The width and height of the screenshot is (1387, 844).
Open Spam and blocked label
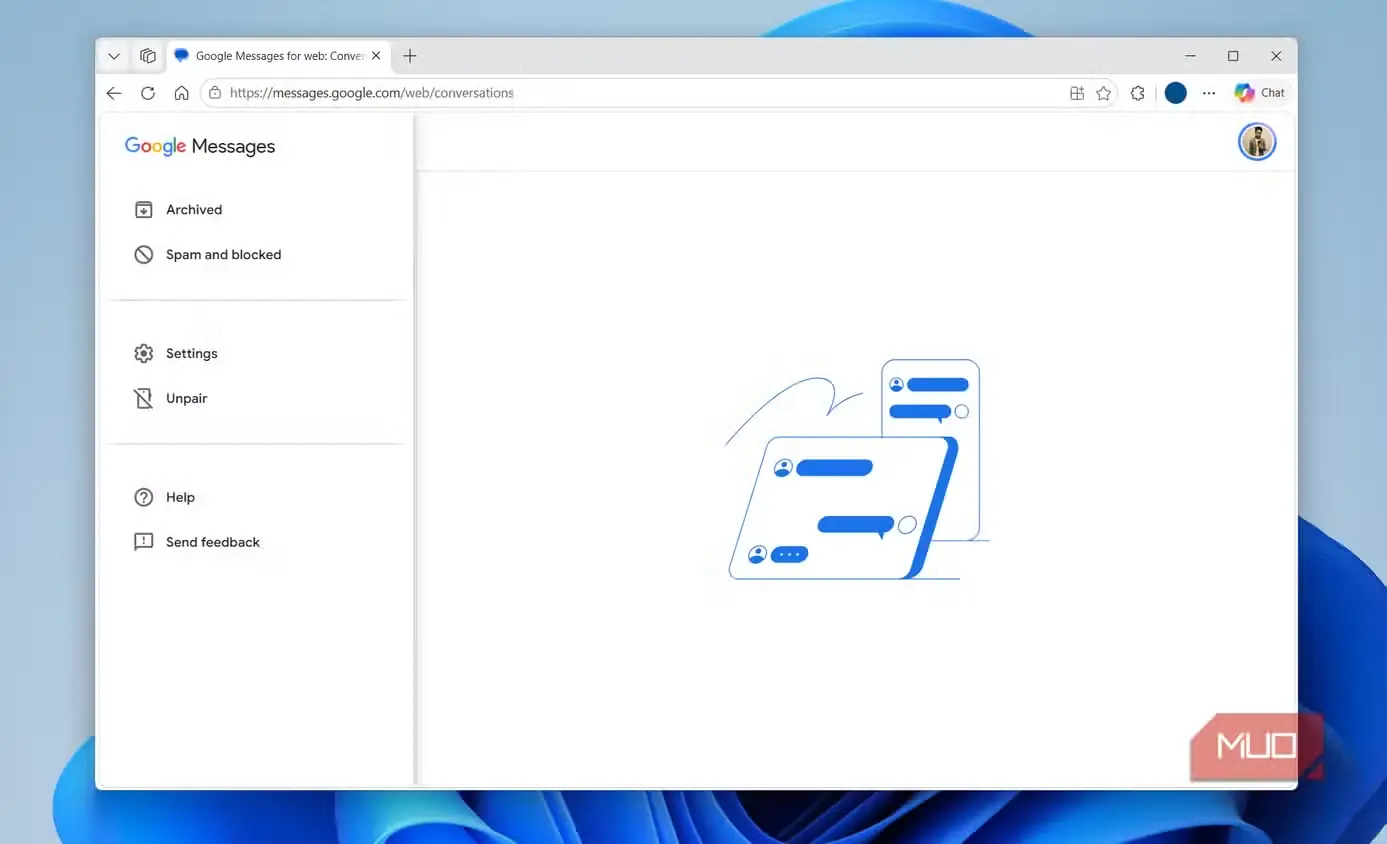(223, 255)
